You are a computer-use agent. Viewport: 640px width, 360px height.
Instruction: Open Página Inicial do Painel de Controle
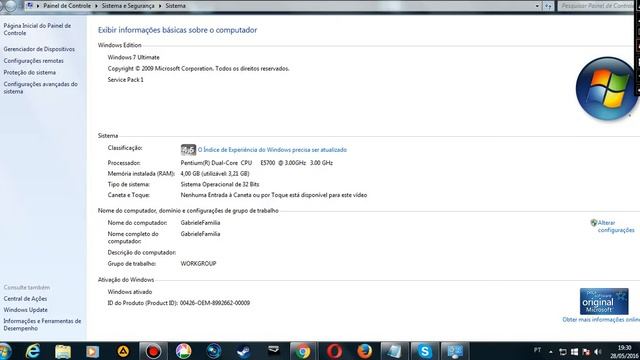(x=37, y=29)
